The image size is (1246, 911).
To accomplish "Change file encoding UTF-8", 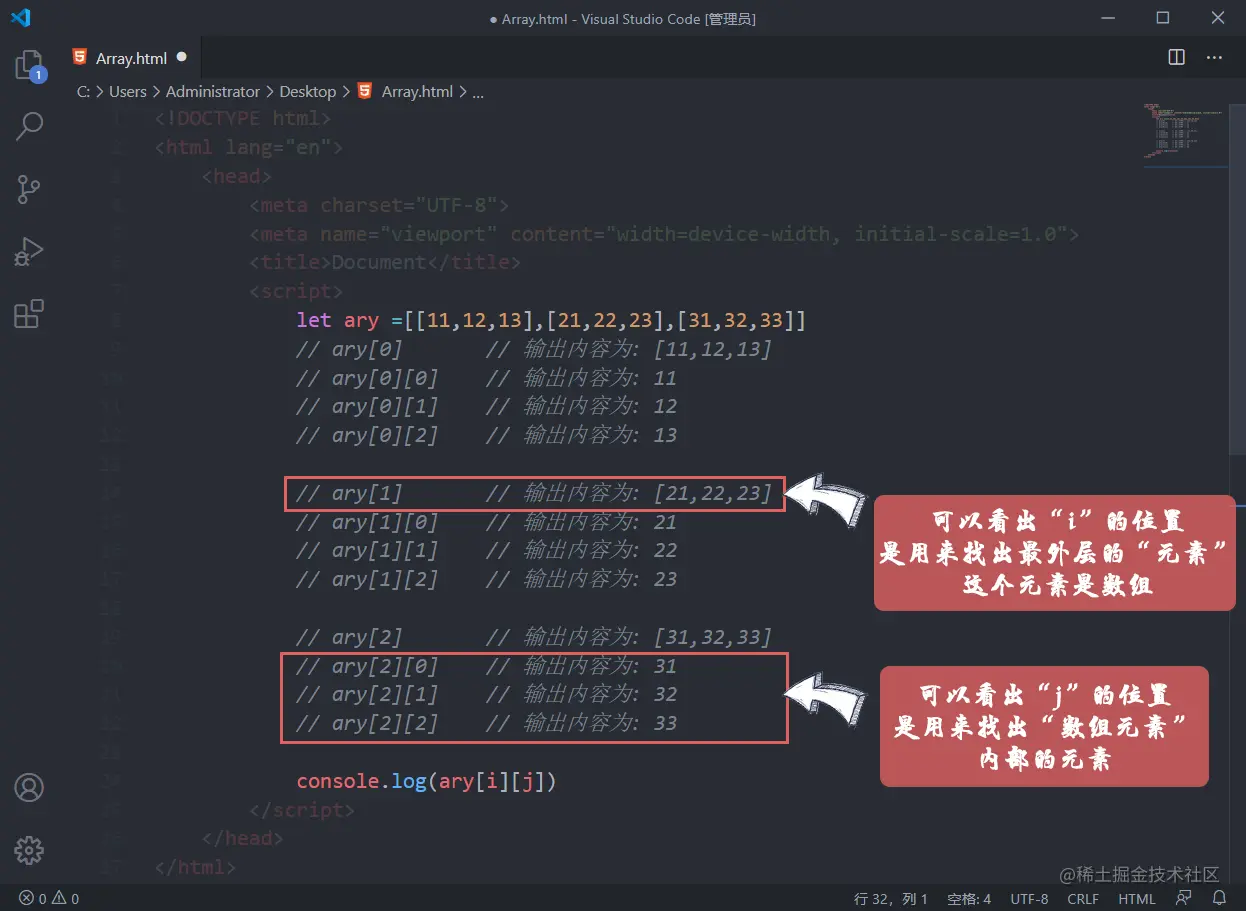I will point(1030,898).
